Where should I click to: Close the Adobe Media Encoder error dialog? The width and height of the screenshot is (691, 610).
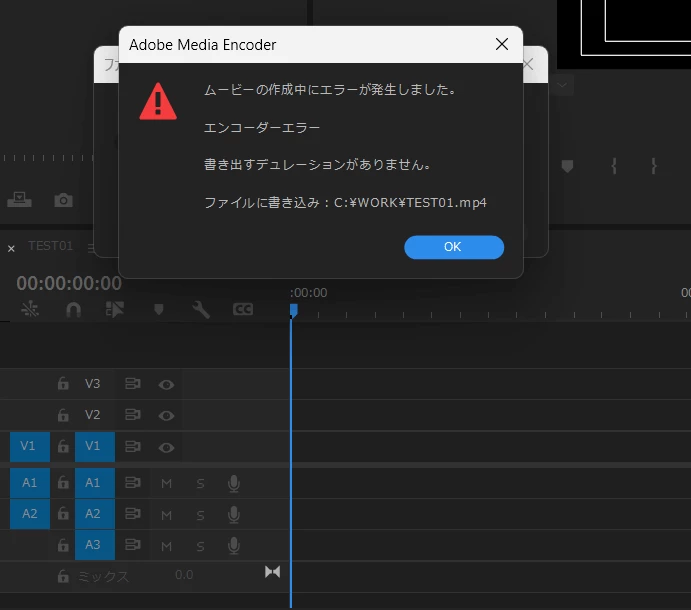[x=502, y=44]
